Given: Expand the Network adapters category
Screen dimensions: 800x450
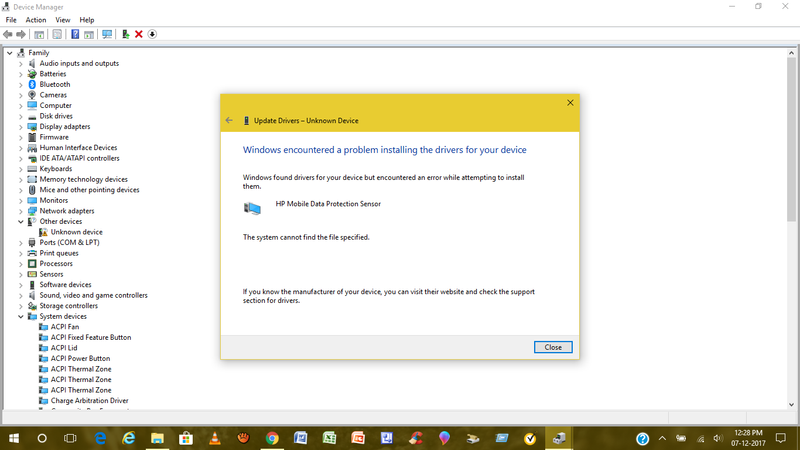Looking at the screenshot, I should coord(21,211).
